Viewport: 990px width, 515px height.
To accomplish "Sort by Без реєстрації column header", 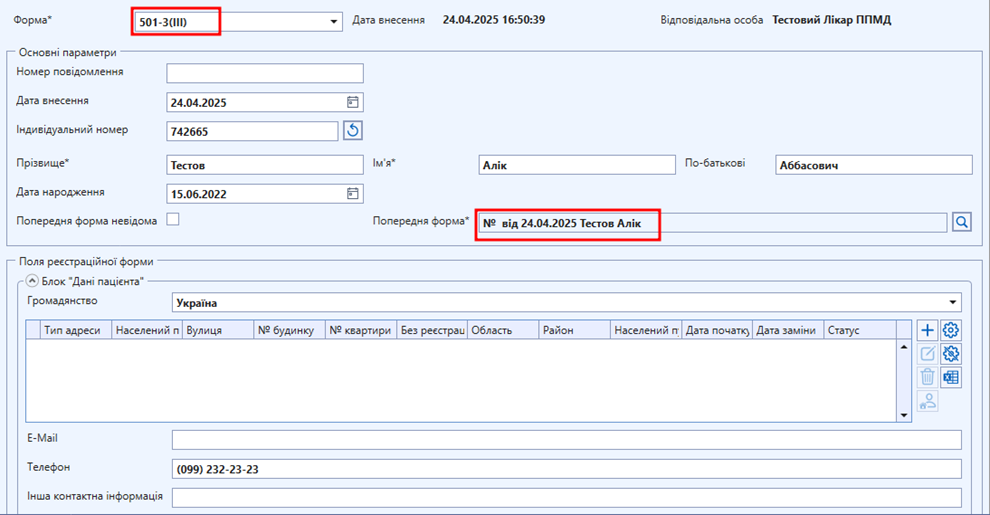I will tap(432, 330).
